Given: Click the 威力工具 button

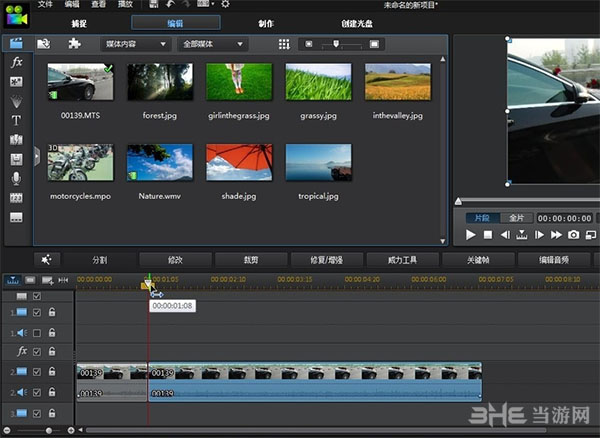Looking at the screenshot, I should tap(402, 260).
